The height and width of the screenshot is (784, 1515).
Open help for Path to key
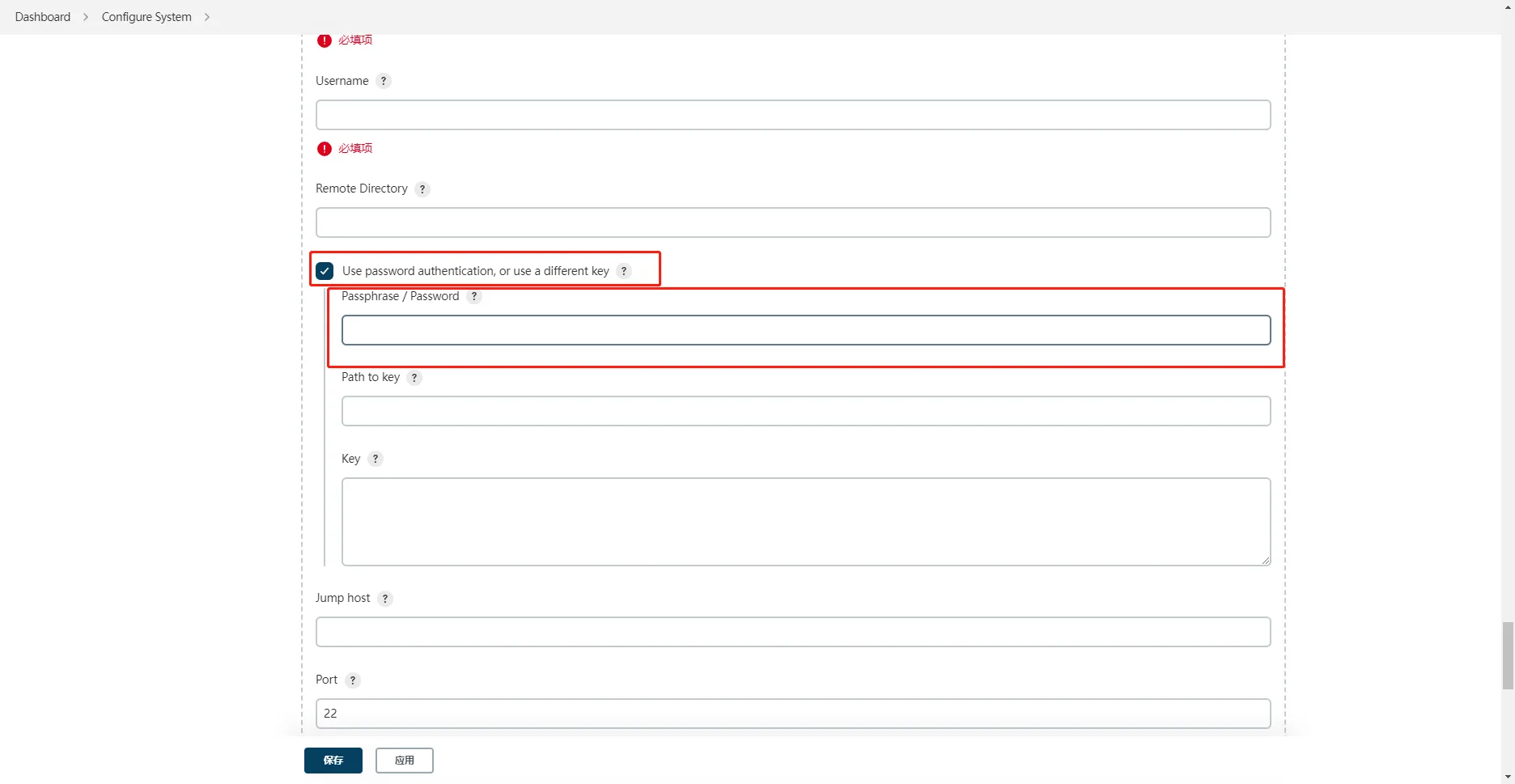click(x=414, y=378)
